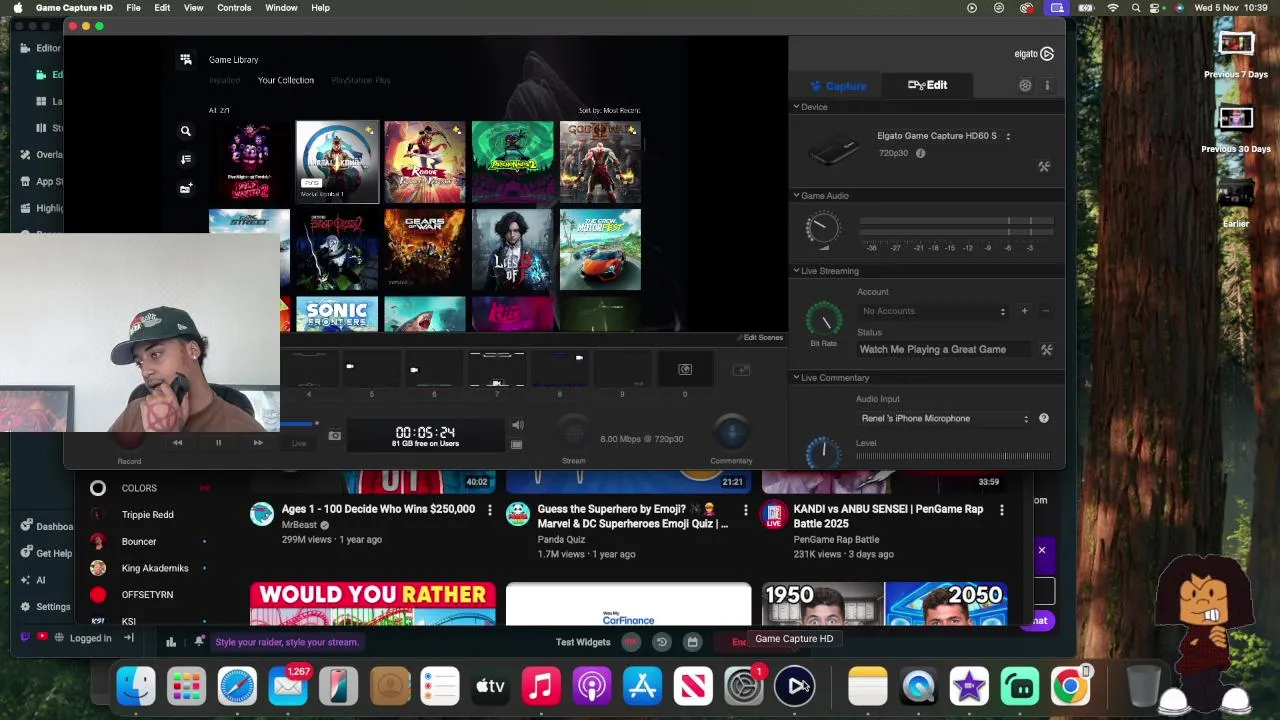Open the Renel's iPhone Microphone audio input dropdown
This screenshot has height=720, width=1280.
tap(944, 419)
